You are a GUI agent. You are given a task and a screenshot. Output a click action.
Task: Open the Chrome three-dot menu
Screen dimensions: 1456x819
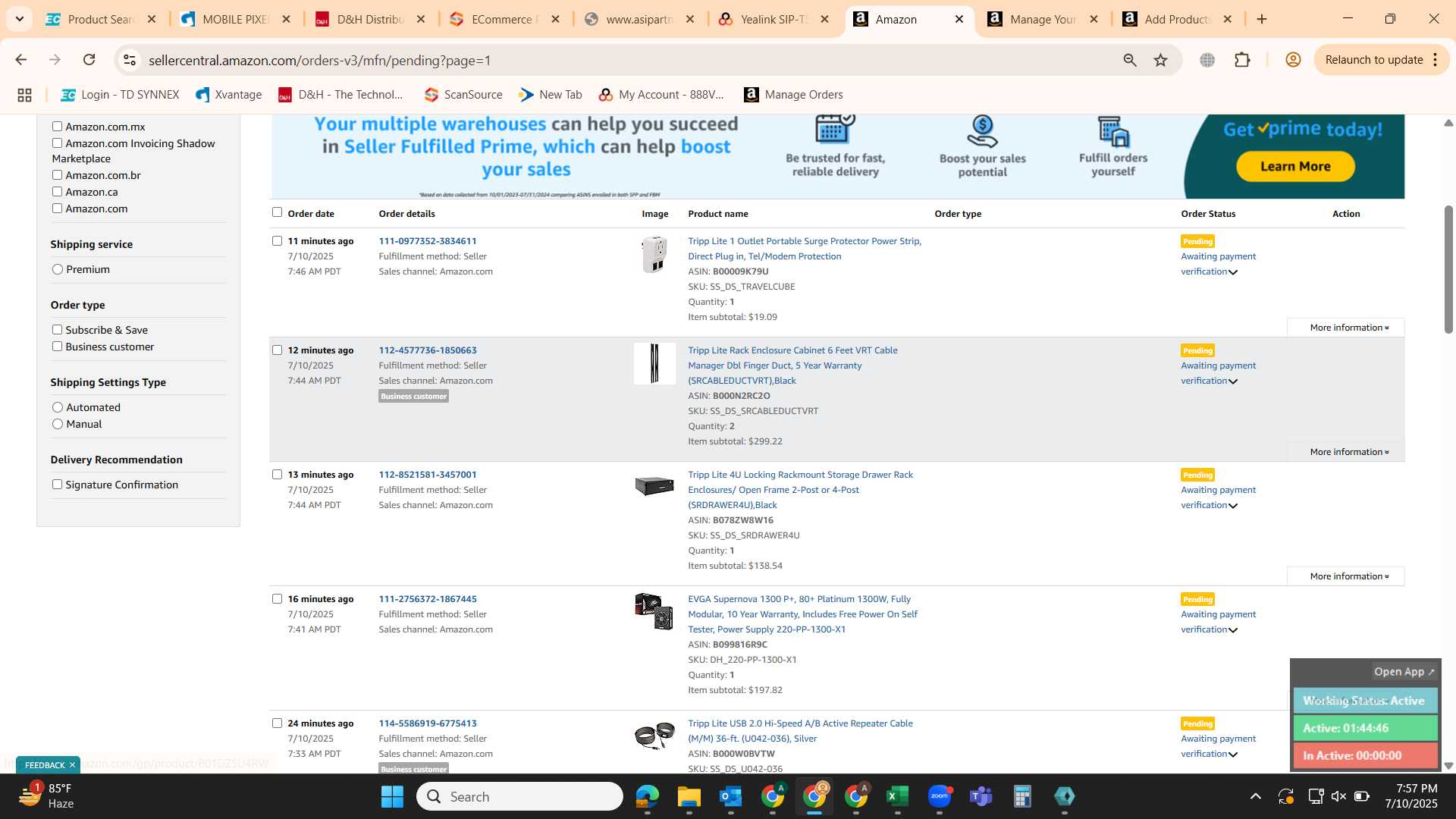pyautogui.click(x=1436, y=60)
